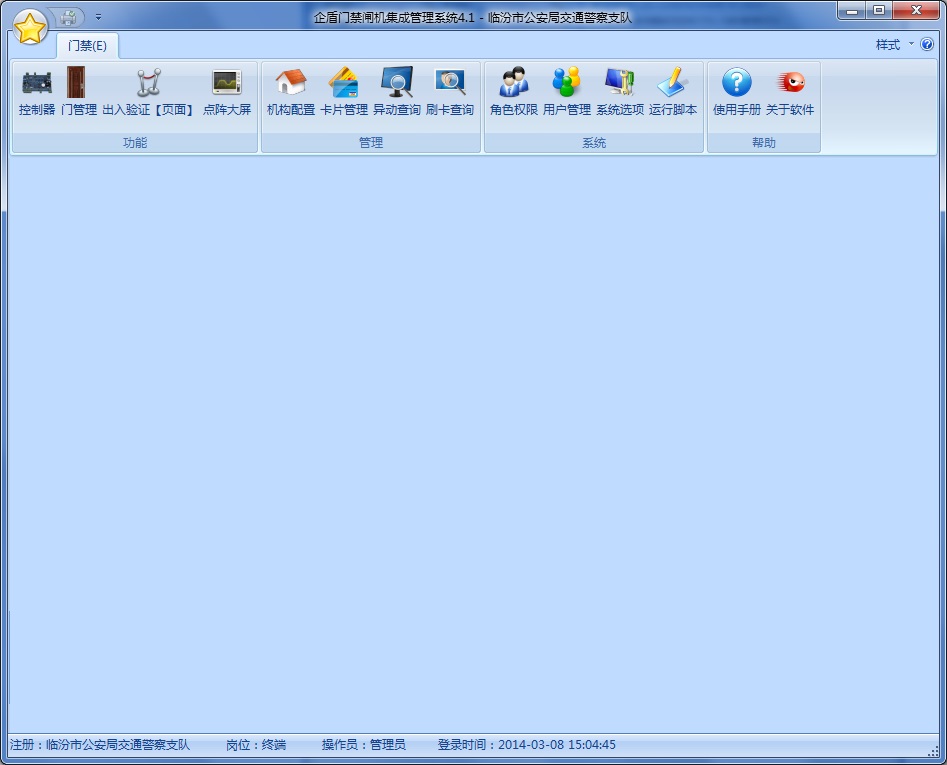Click the 岗位：终端 status entry
This screenshot has width=947, height=765.
coord(256,744)
